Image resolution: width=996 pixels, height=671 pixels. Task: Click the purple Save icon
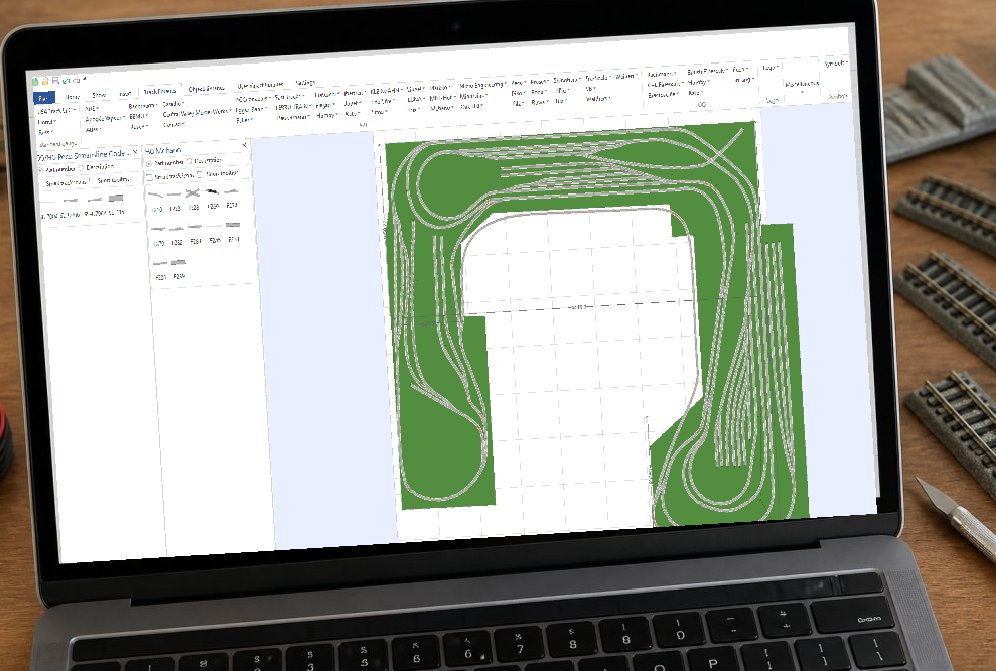tap(55, 81)
